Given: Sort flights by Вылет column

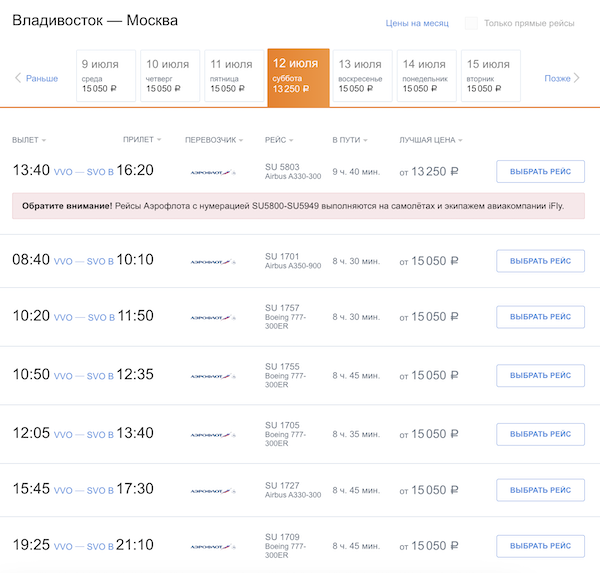Looking at the screenshot, I should [x=29, y=140].
